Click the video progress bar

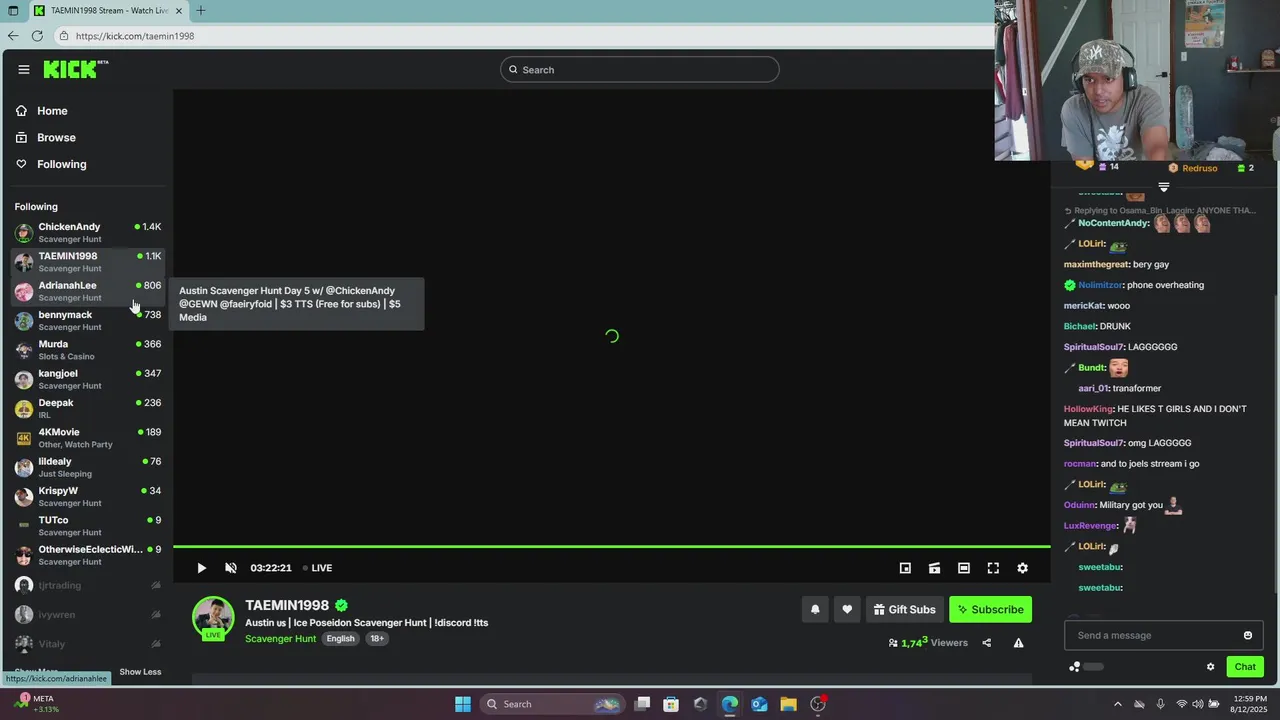point(612,547)
